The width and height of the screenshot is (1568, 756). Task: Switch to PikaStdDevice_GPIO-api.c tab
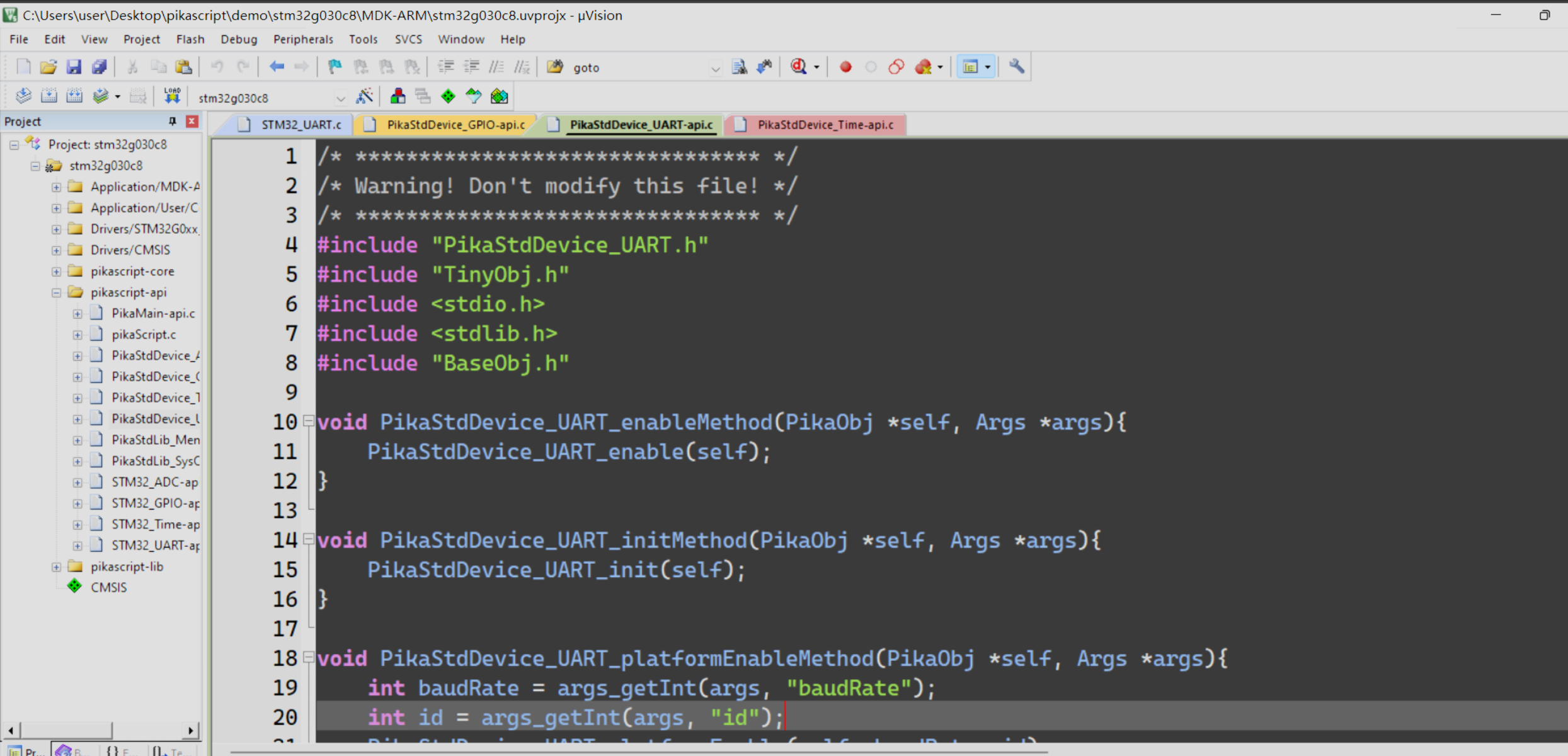coord(455,125)
